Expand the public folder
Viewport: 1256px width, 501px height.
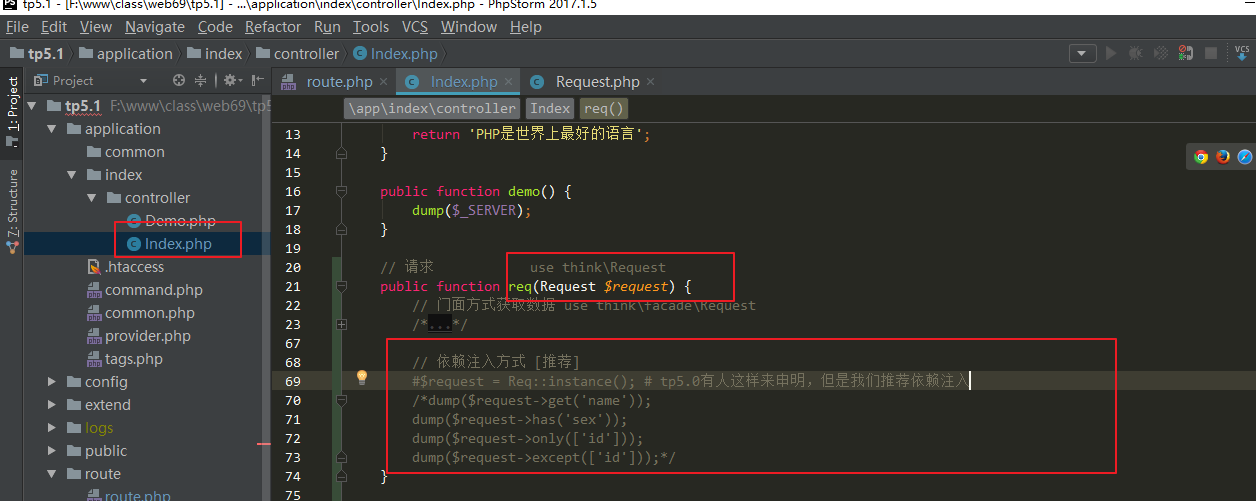[x=52, y=451]
